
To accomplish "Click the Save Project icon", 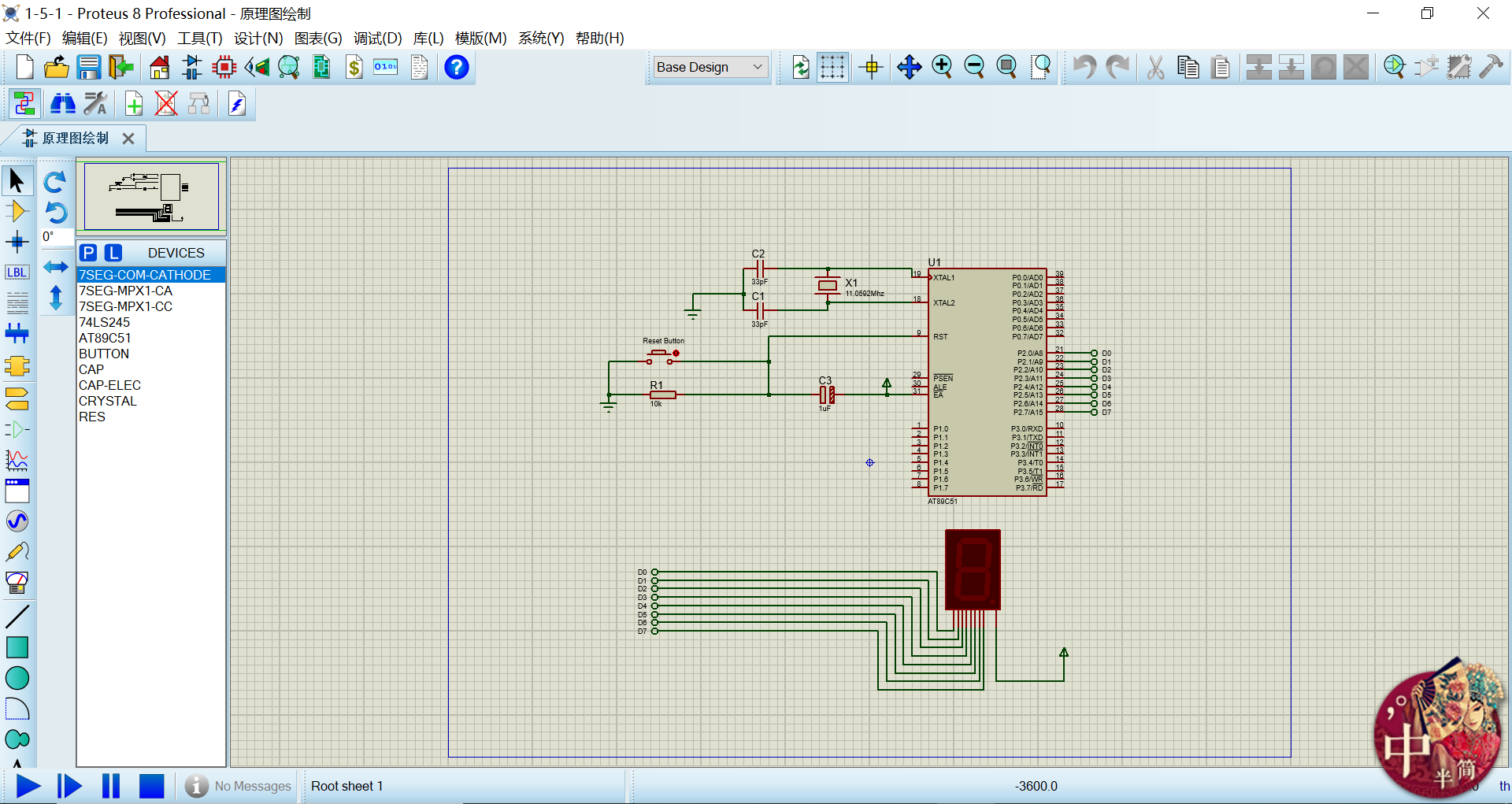I will point(89,68).
